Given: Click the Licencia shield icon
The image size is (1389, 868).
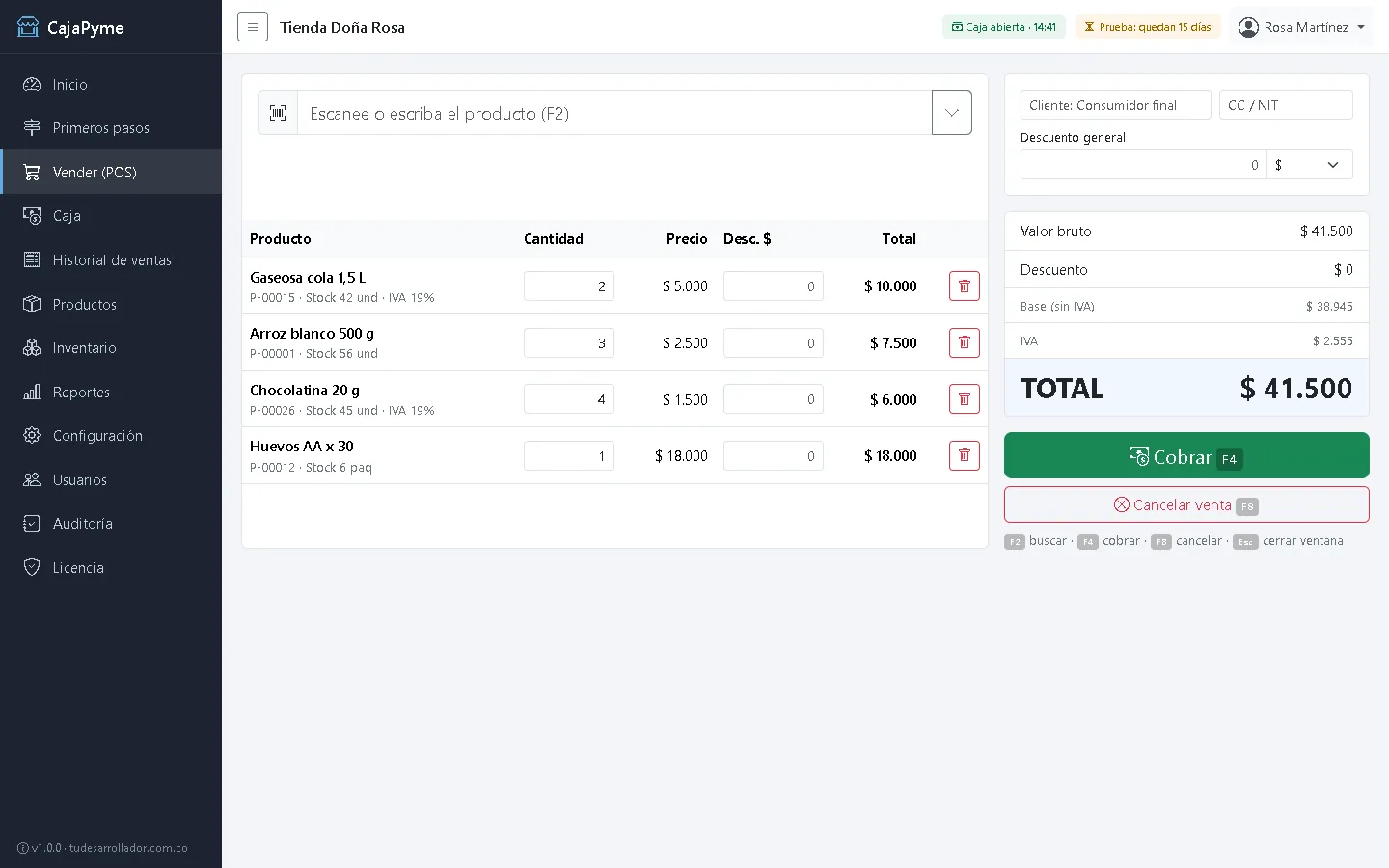Looking at the screenshot, I should coord(32,567).
